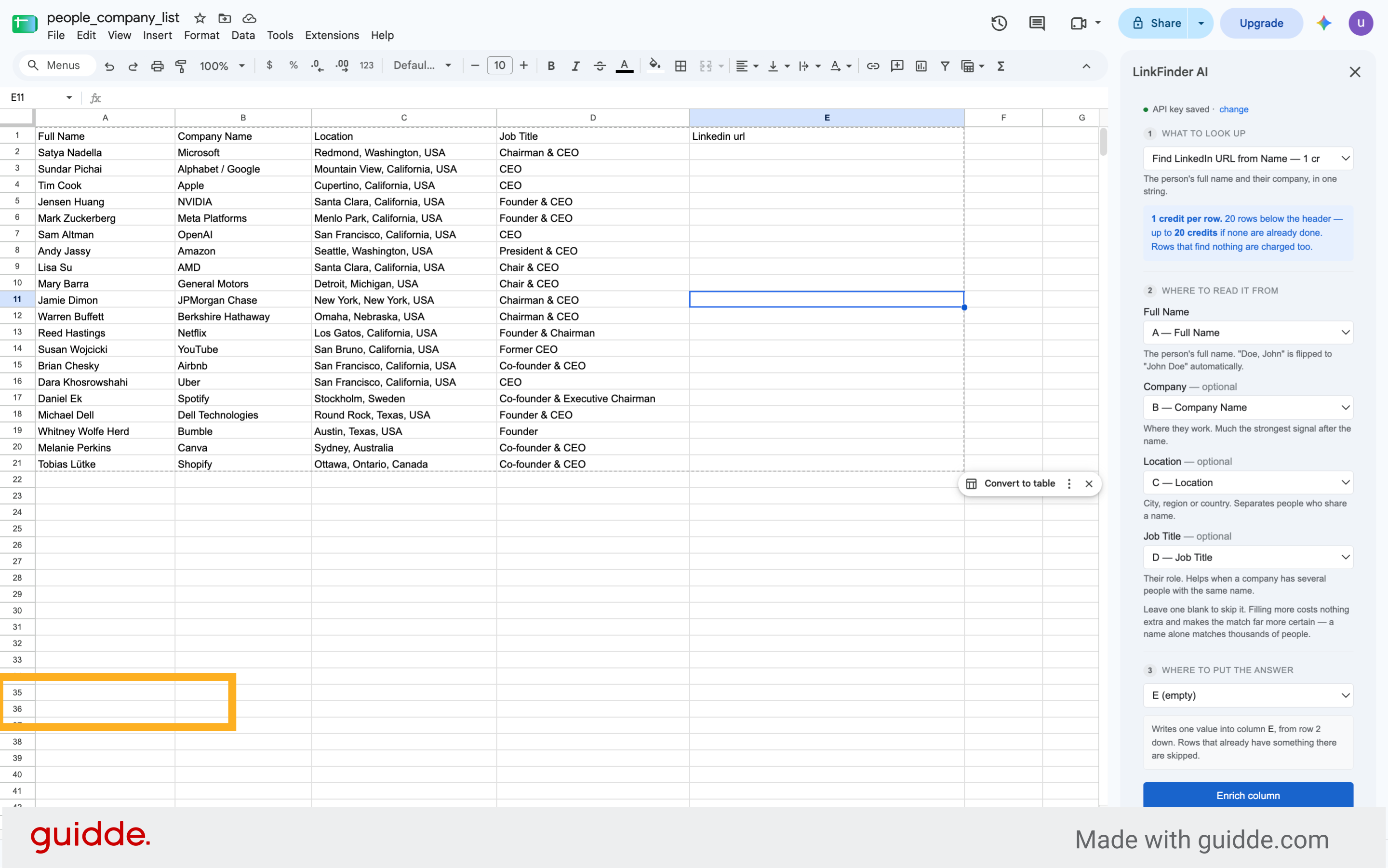Insert a comment from toolbar
The image size is (1388, 868).
coord(897,66)
